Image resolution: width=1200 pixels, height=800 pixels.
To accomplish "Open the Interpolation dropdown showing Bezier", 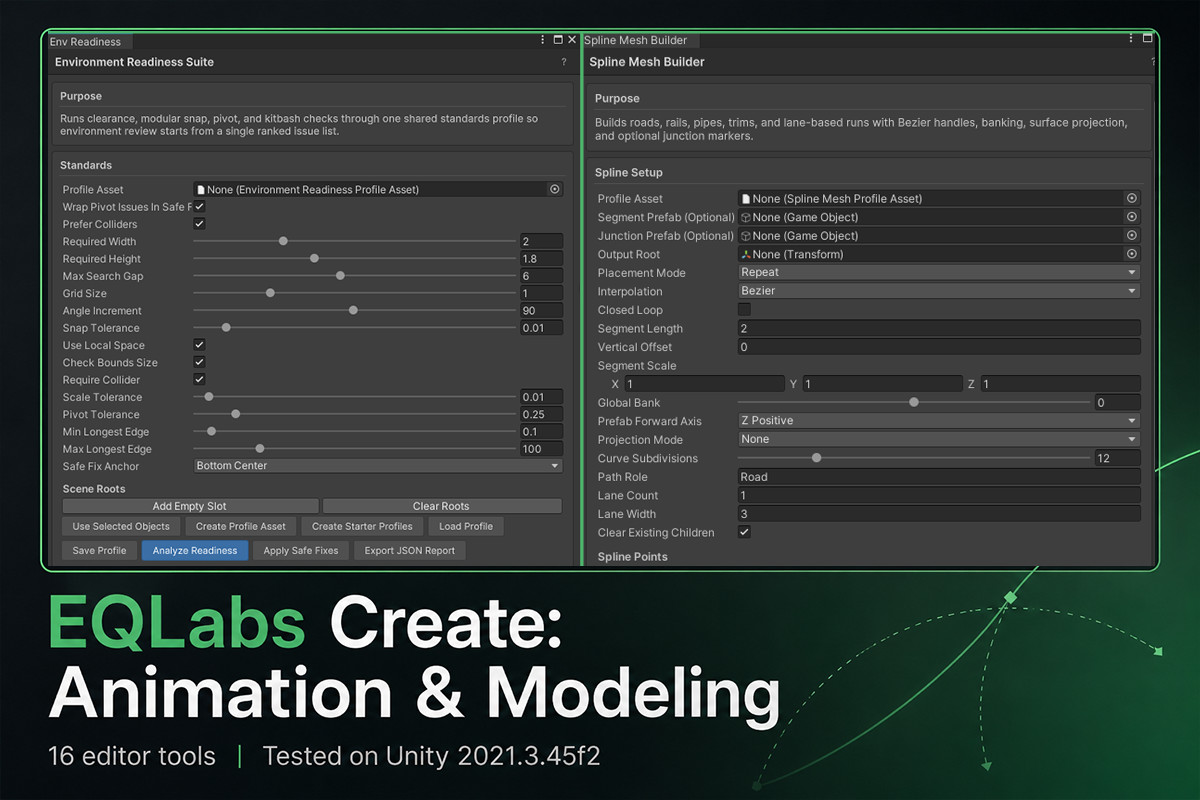I will point(939,291).
